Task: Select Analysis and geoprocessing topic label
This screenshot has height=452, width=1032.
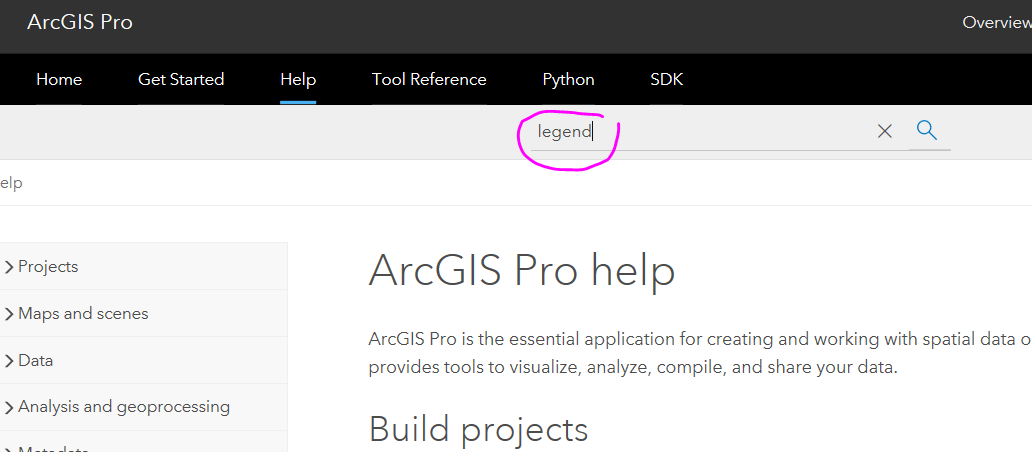Action: click(124, 407)
